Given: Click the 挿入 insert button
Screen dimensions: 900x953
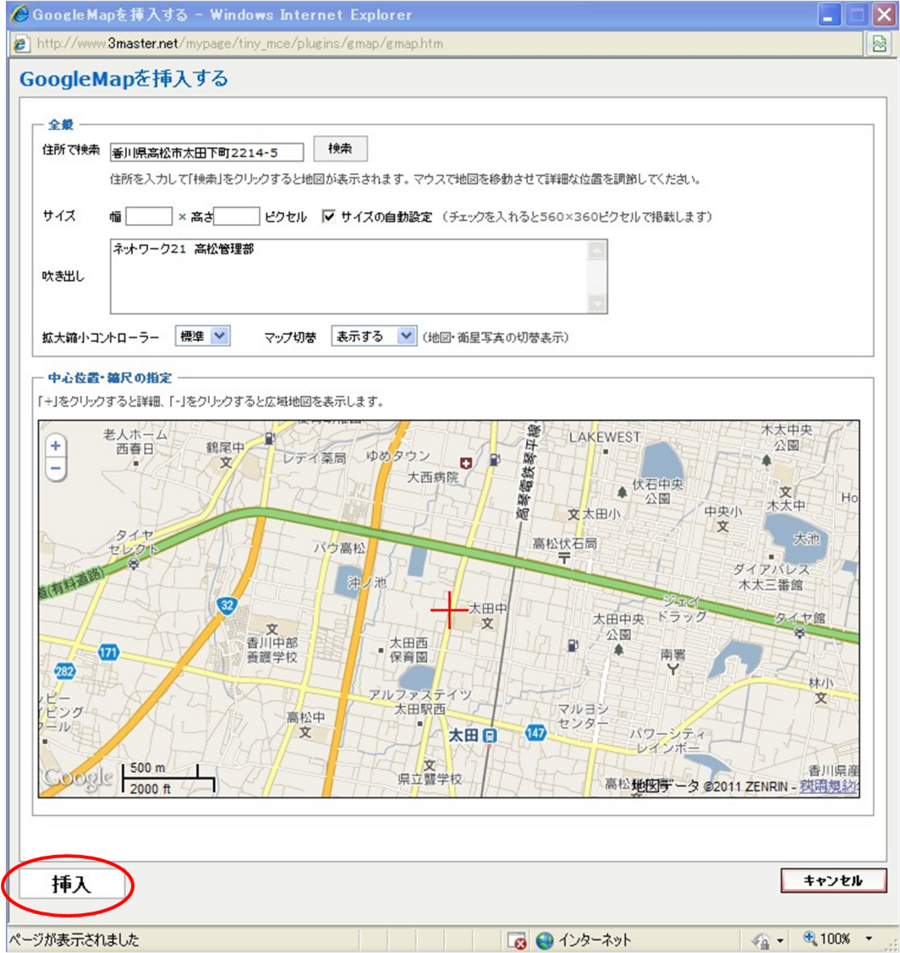Looking at the screenshot, I should (72, 884).
